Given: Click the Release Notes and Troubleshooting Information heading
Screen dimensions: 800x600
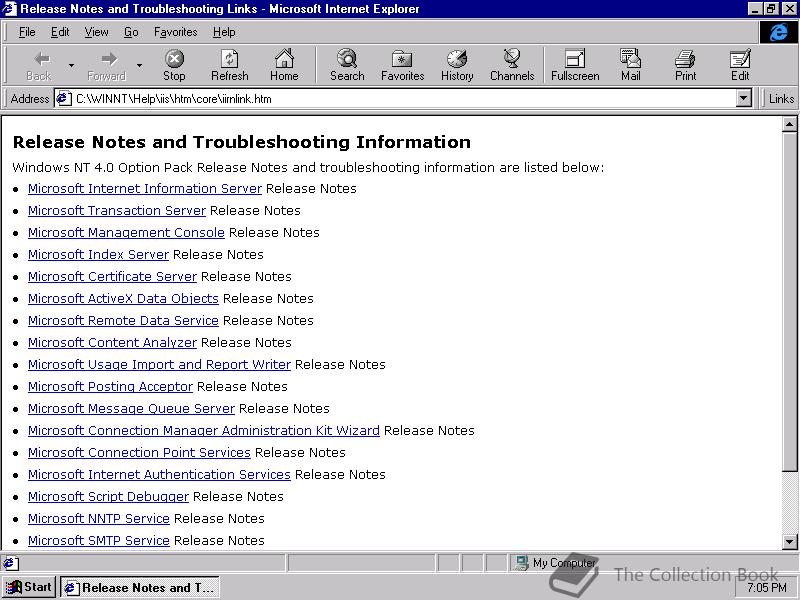Looking at the screenshot, I should [x=242, y=142].
